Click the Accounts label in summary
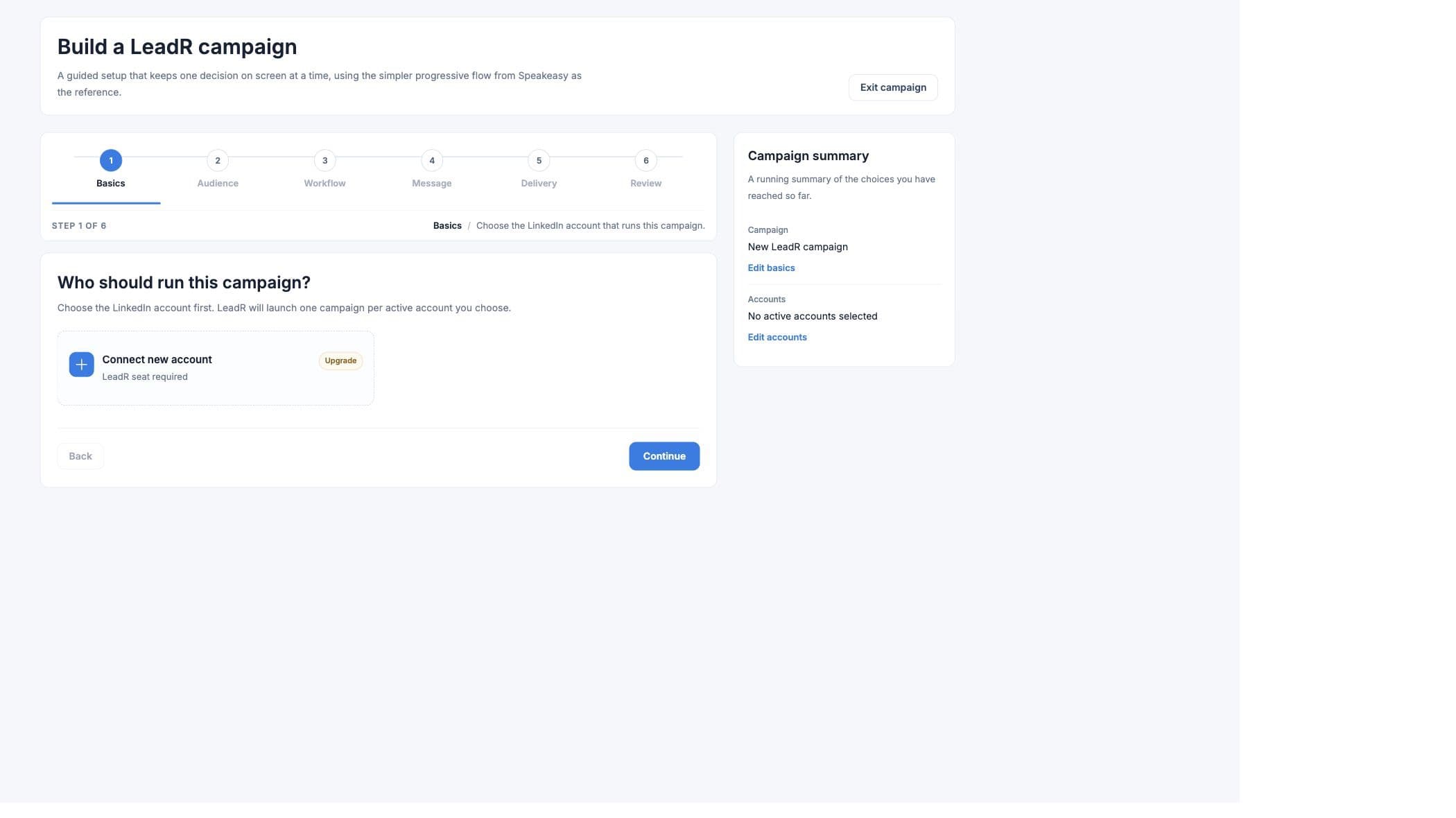 [x=766, y=299]
